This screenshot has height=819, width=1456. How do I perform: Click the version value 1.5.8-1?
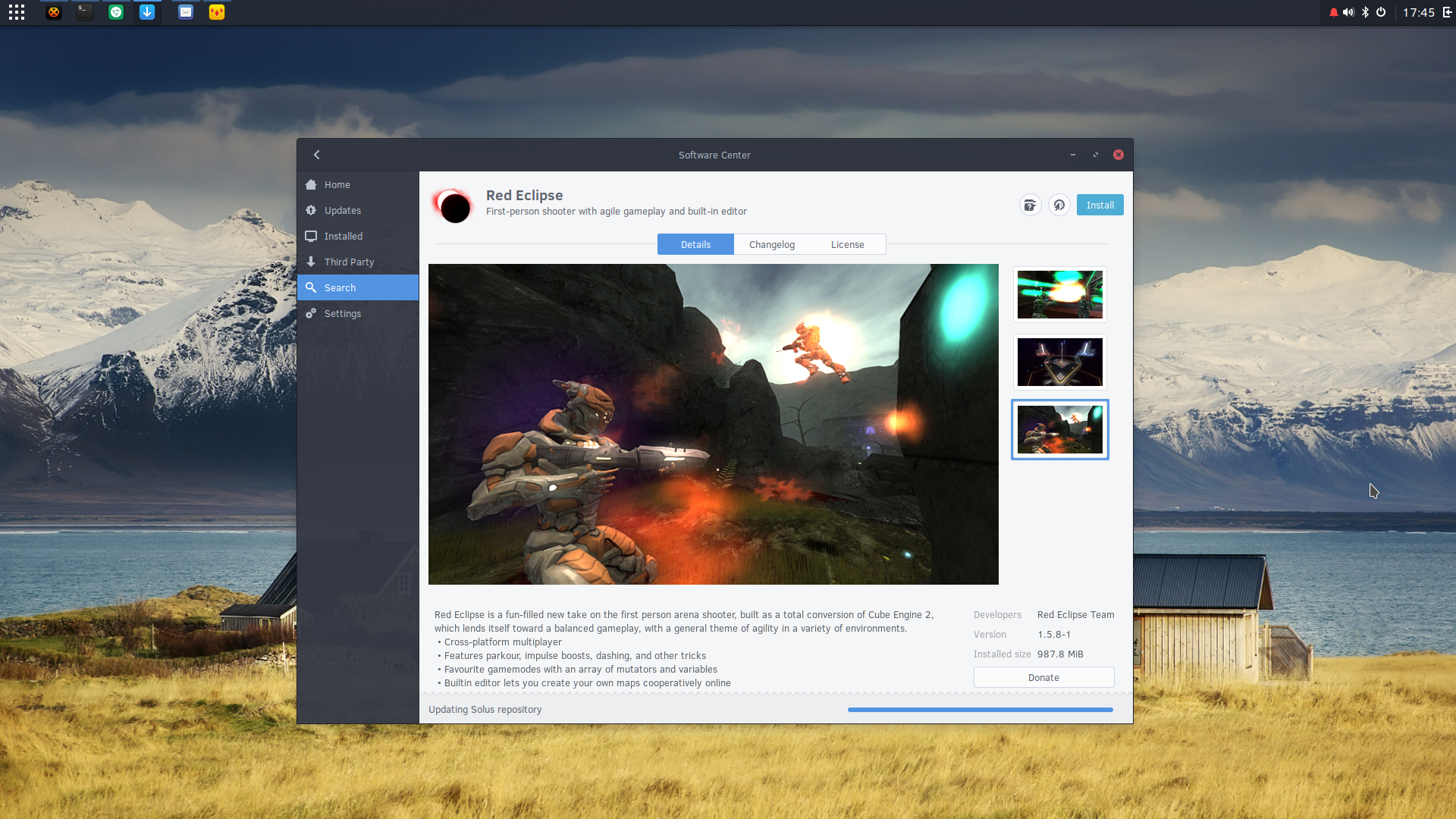(1054, 635)
